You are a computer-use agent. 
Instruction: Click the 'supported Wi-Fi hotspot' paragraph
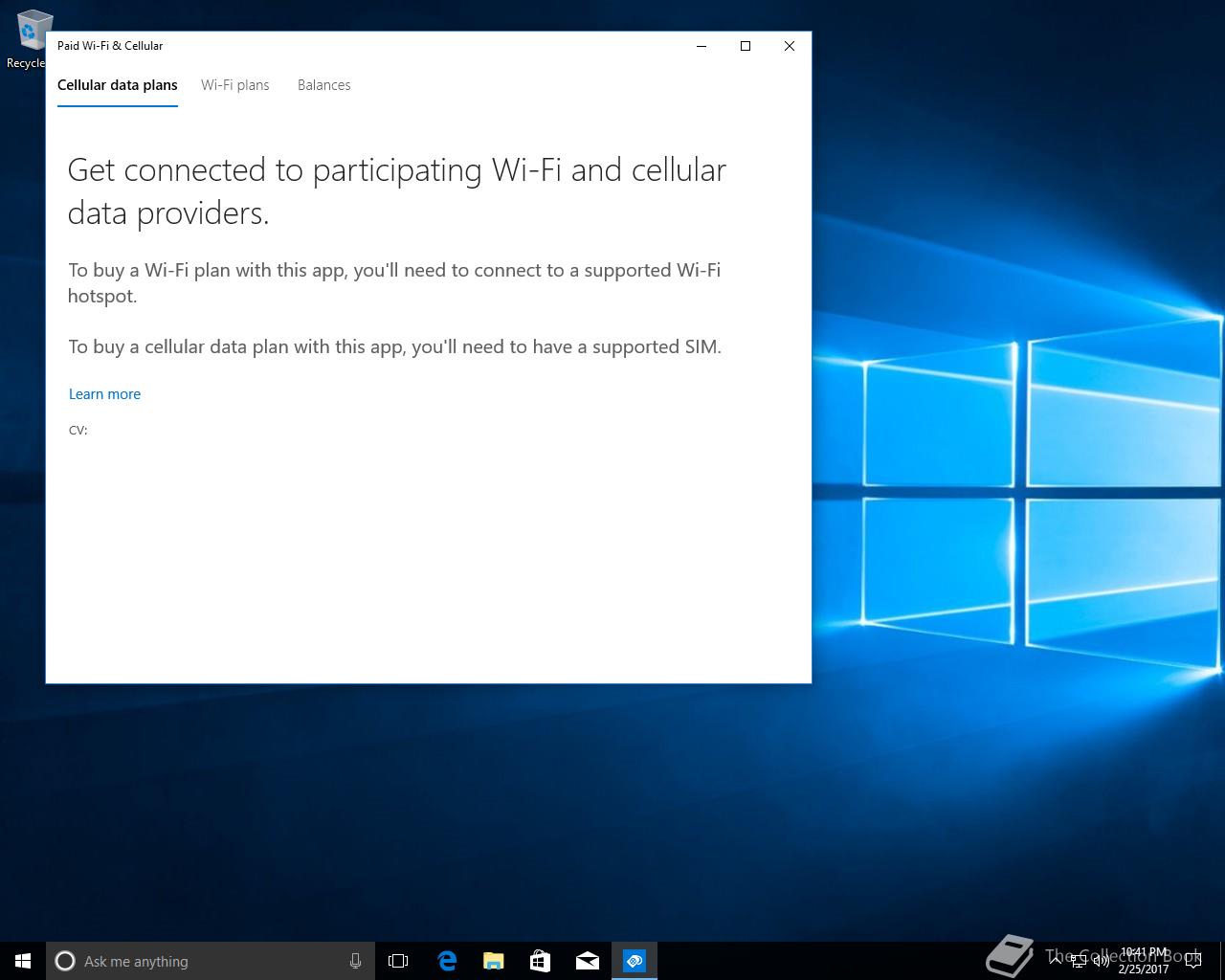pos(394,282)
